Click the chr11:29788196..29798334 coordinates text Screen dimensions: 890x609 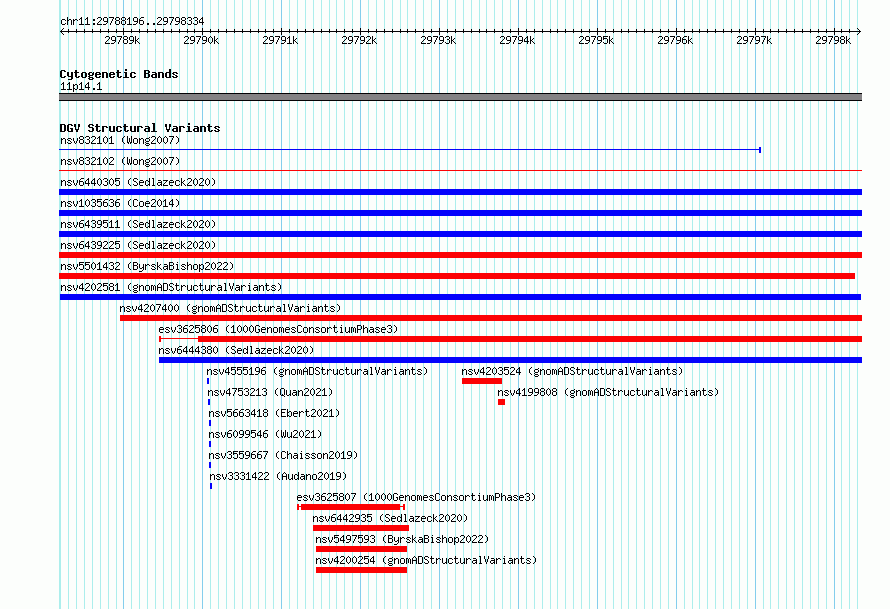(132, 22)
